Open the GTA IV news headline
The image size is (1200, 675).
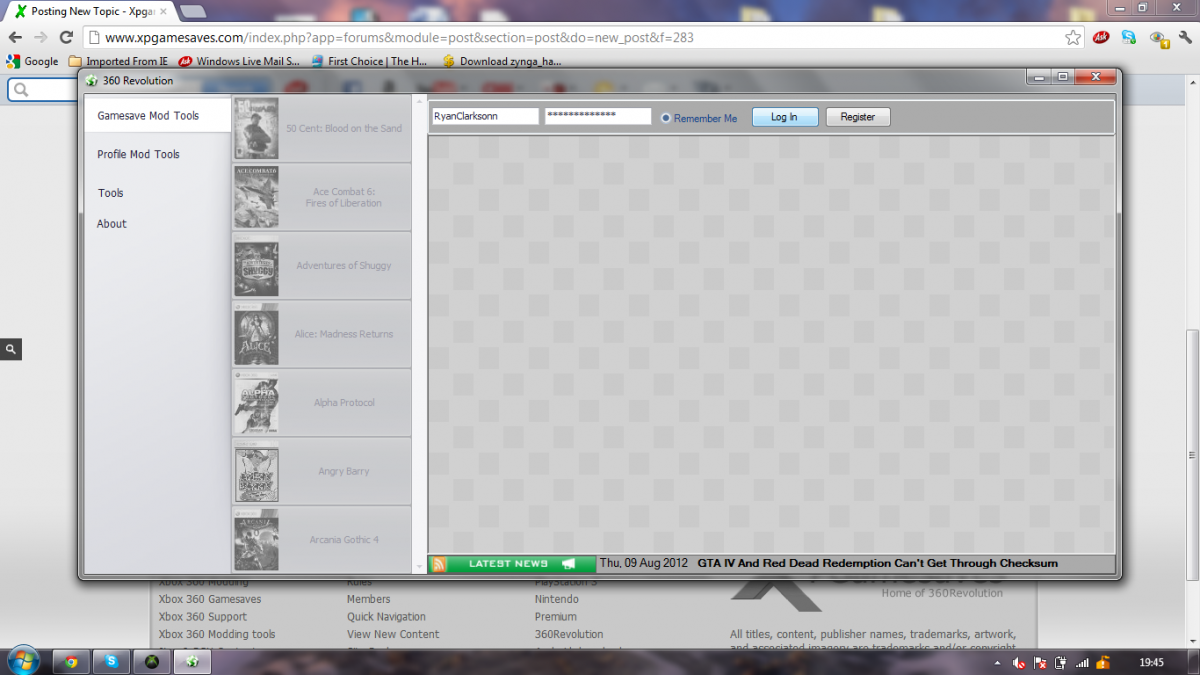877,564
